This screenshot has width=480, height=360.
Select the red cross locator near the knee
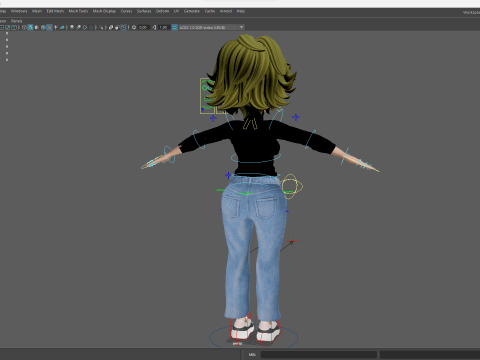293,241
